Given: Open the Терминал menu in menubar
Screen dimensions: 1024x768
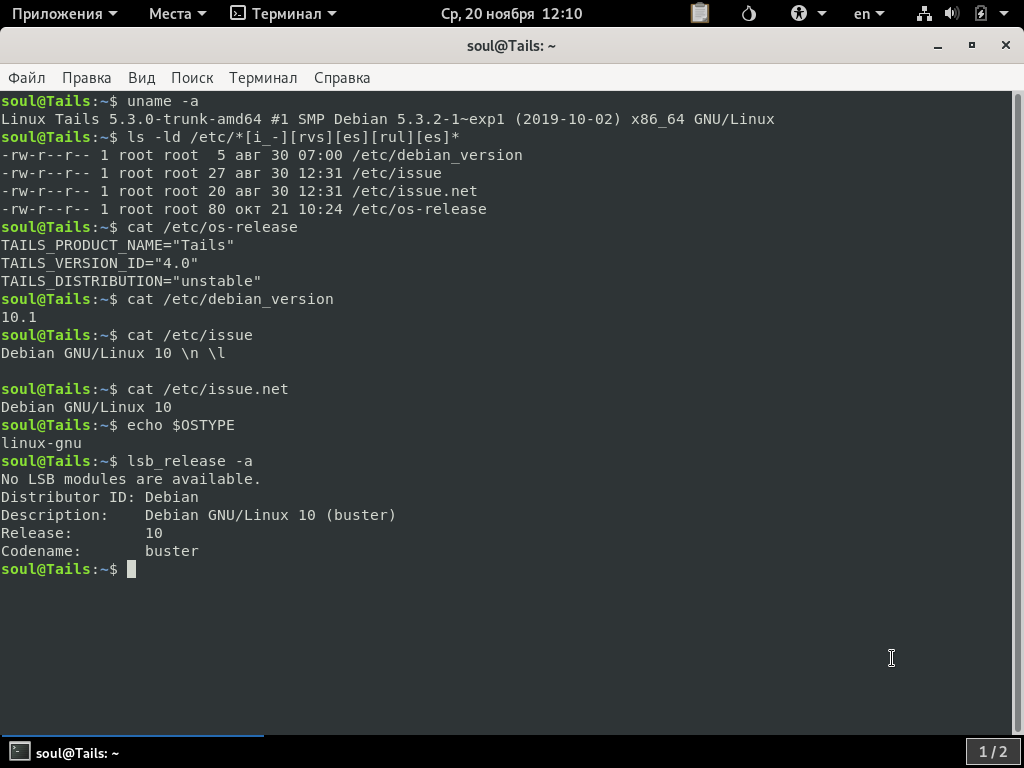Looking at the screenshot, I should tap(263, 78).
